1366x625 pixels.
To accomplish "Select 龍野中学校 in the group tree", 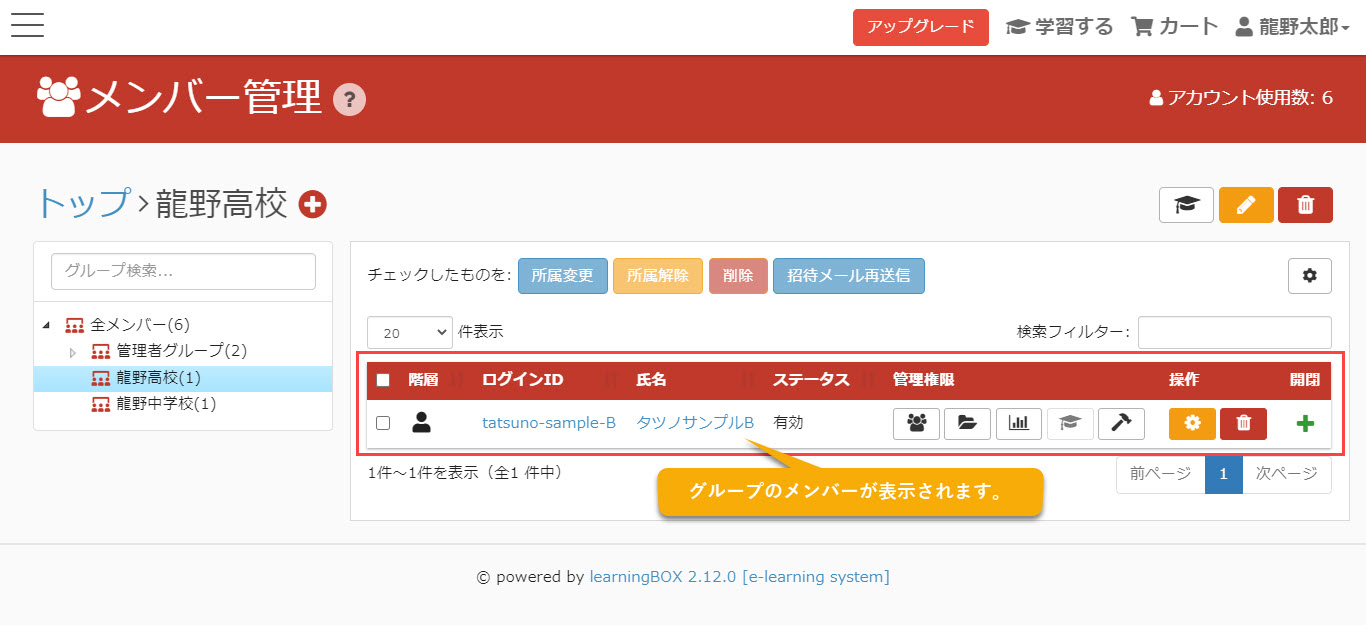I will pos(165,404).
